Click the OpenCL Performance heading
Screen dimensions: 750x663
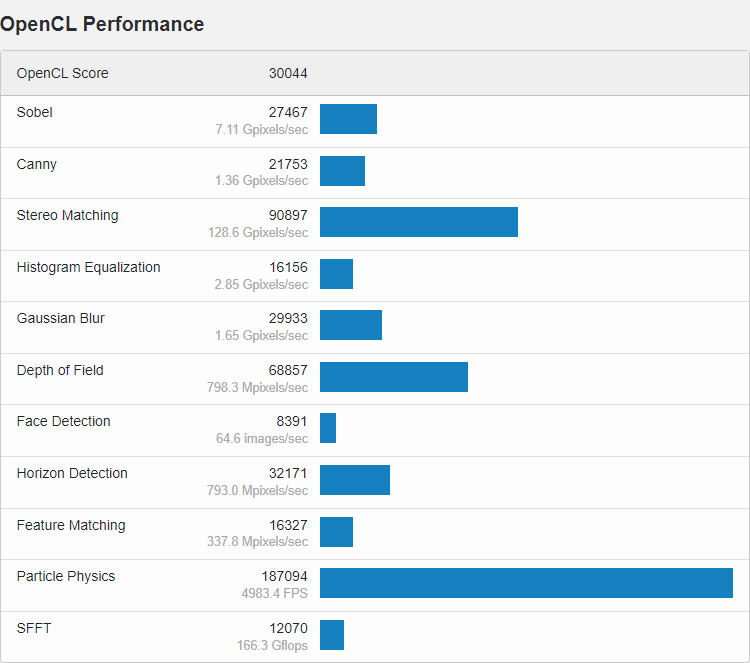pyautogui.click(x=102, y=24)
